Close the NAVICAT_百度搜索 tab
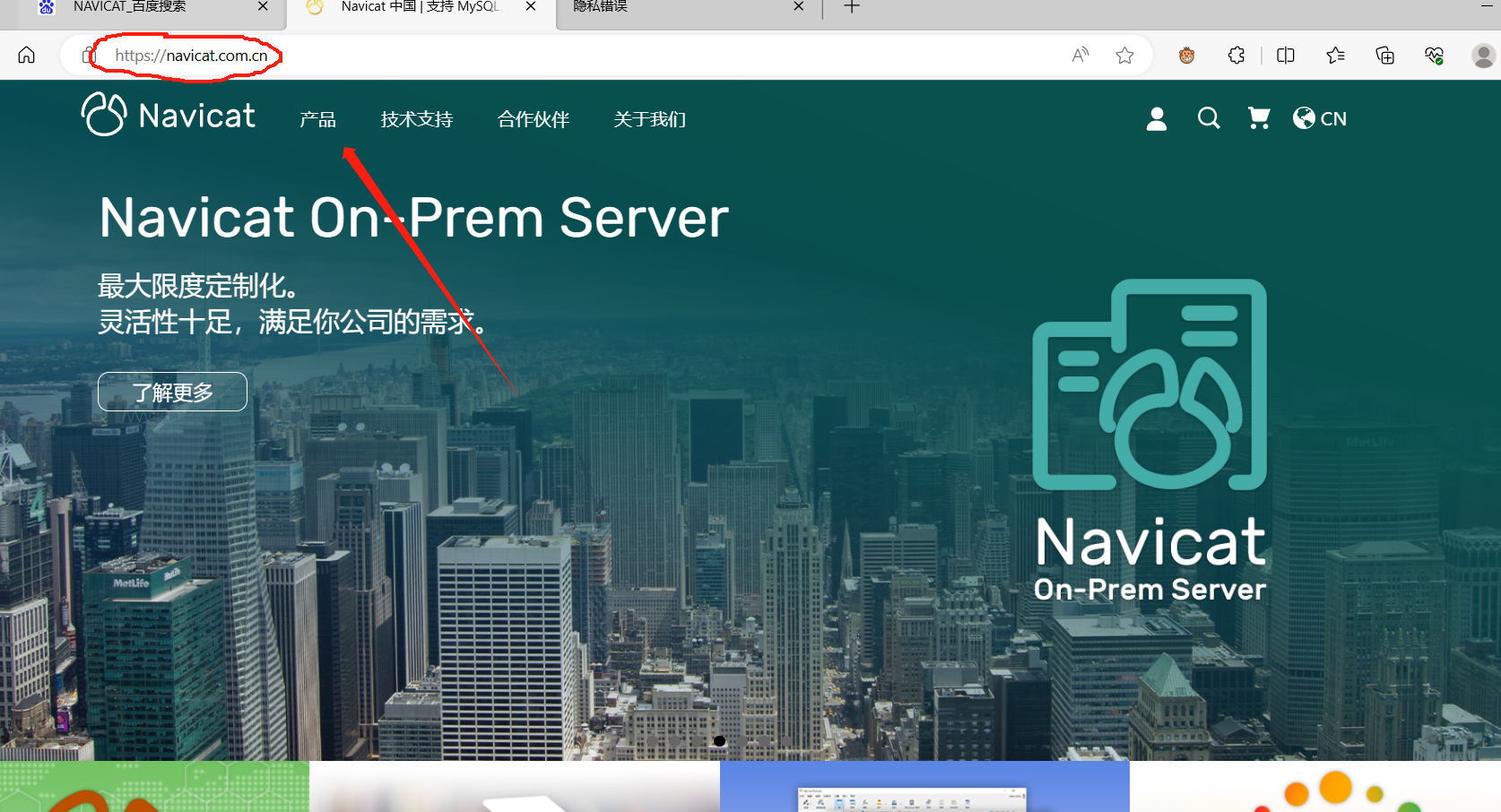 pyautogui.click(x=263, y=6)
